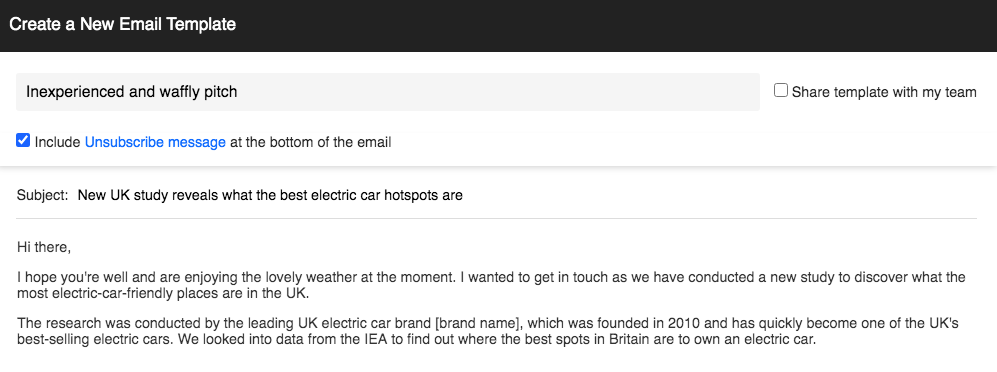Click the 'Create a New Email Template' header title

[123, 25]
